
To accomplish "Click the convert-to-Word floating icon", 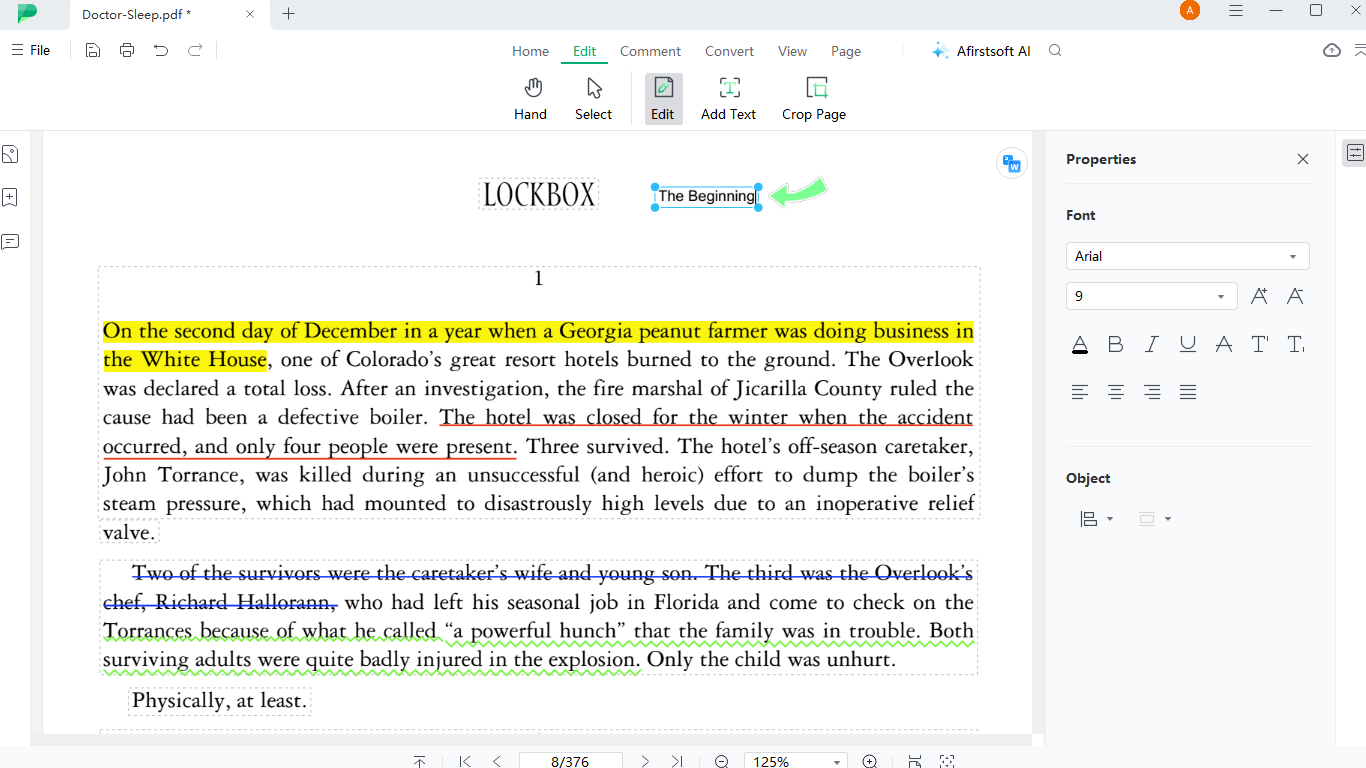I will pyautogui.click(x=1012, y=163).
